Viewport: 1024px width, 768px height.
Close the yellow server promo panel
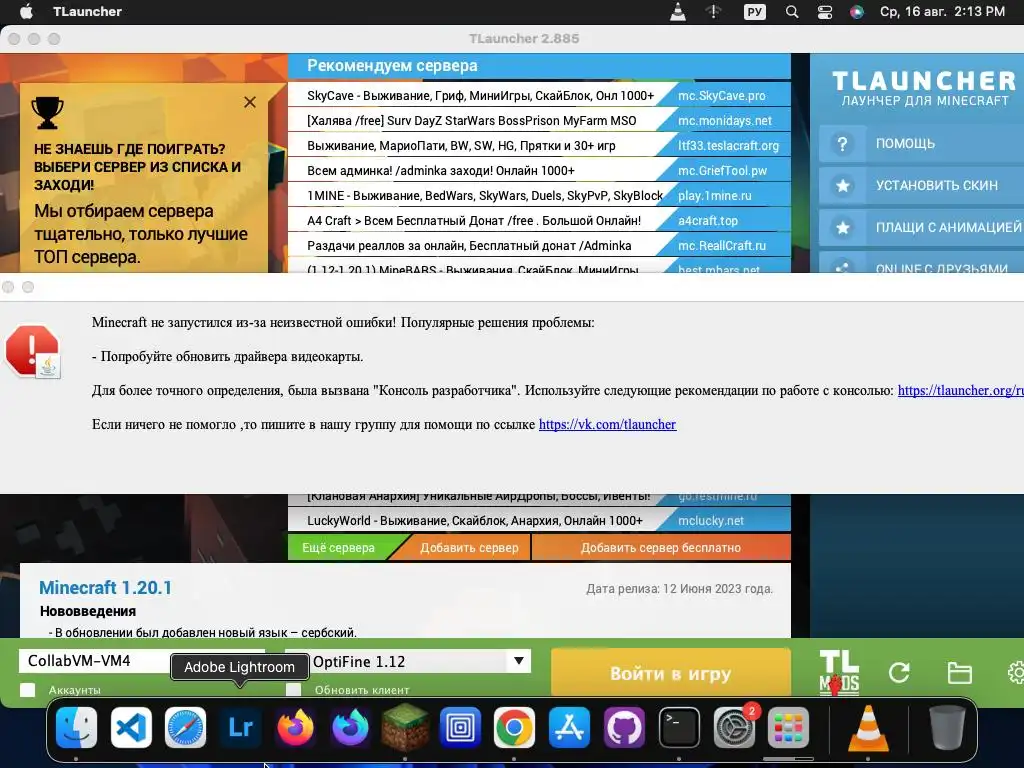click(250, 102)
